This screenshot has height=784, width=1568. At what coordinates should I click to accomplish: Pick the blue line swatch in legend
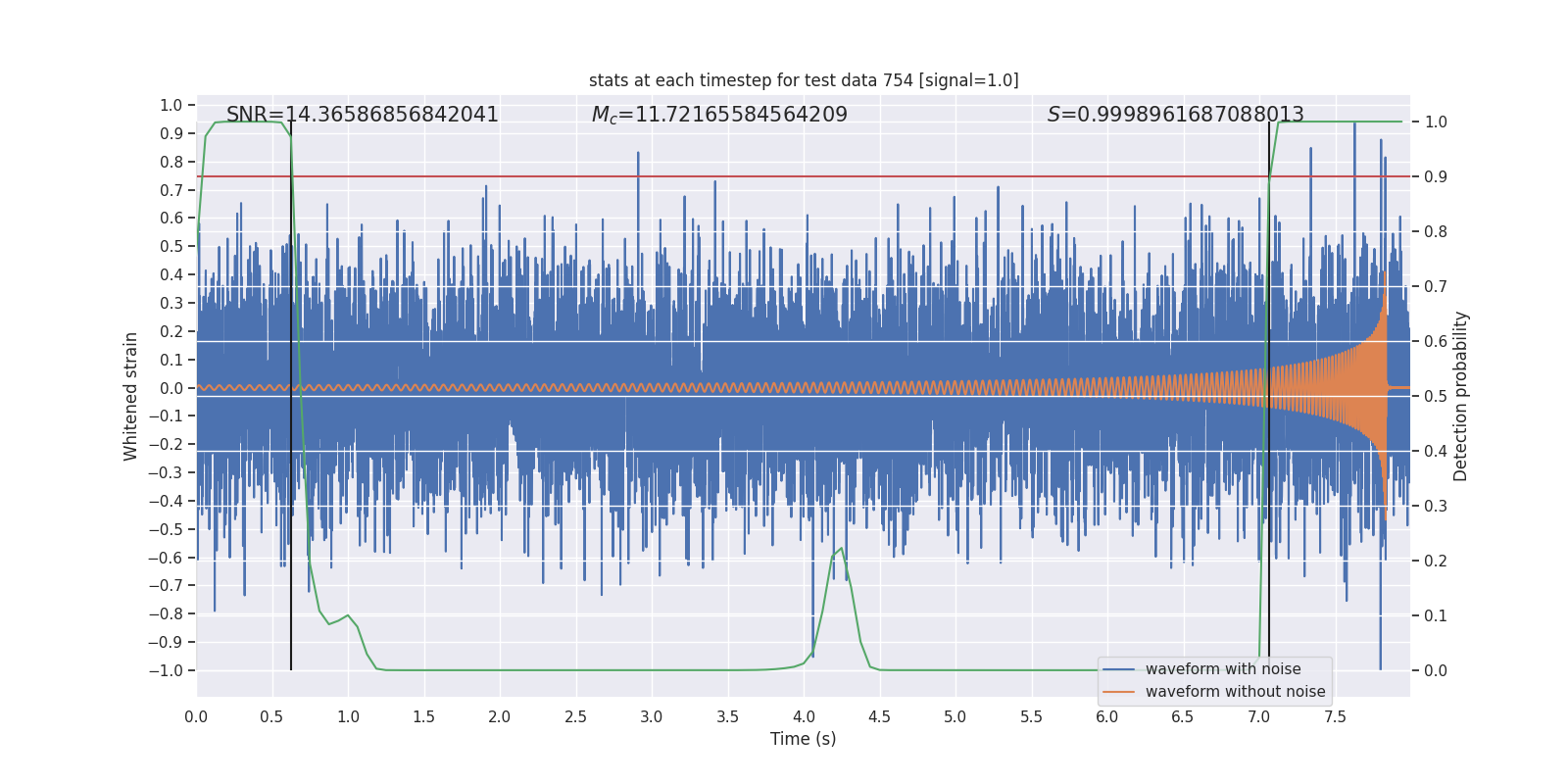click(x=1118, y=669)
